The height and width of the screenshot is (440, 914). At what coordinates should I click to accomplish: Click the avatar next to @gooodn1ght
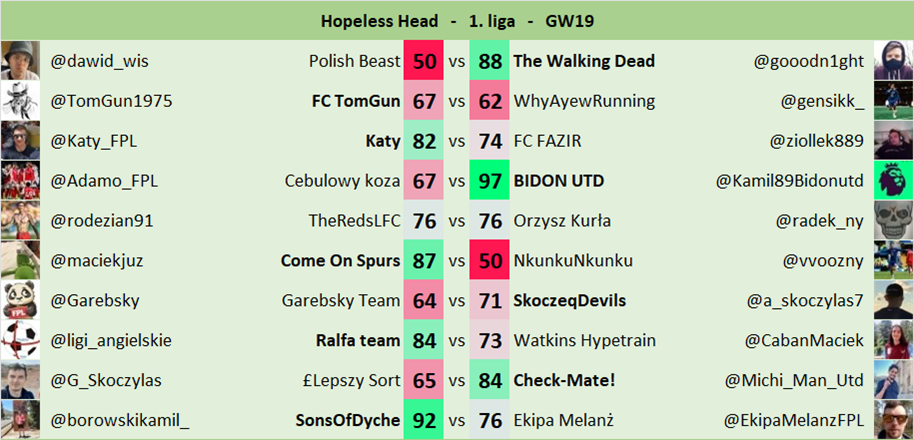point(893,61)
